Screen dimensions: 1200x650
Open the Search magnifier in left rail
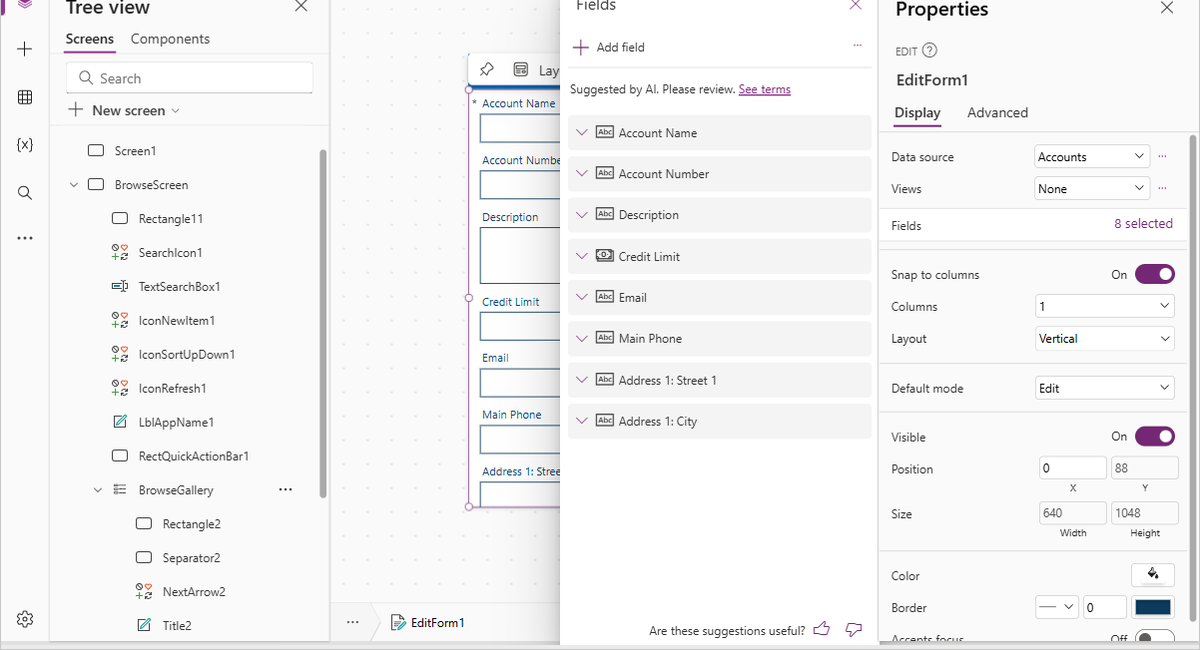(25, 192)
